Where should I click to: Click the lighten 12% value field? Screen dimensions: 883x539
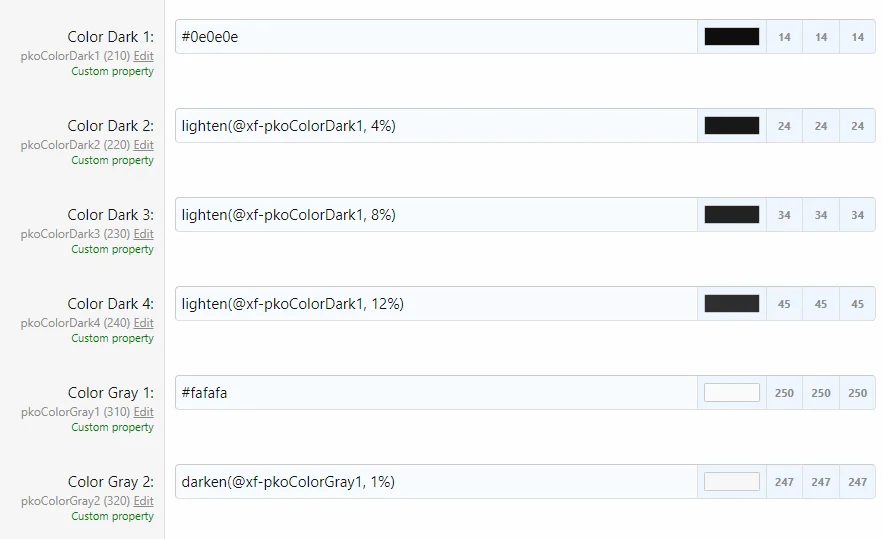(436, 304)
